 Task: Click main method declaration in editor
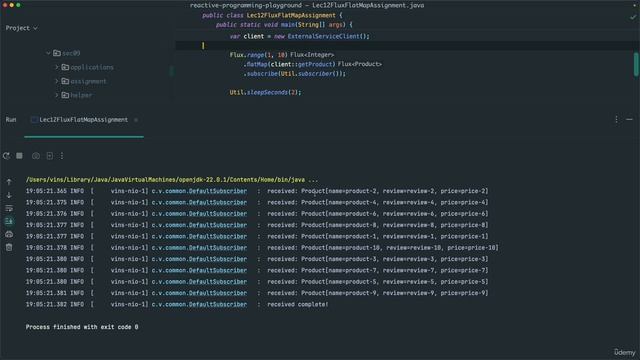pyautogui.click(x=284, y=25)
